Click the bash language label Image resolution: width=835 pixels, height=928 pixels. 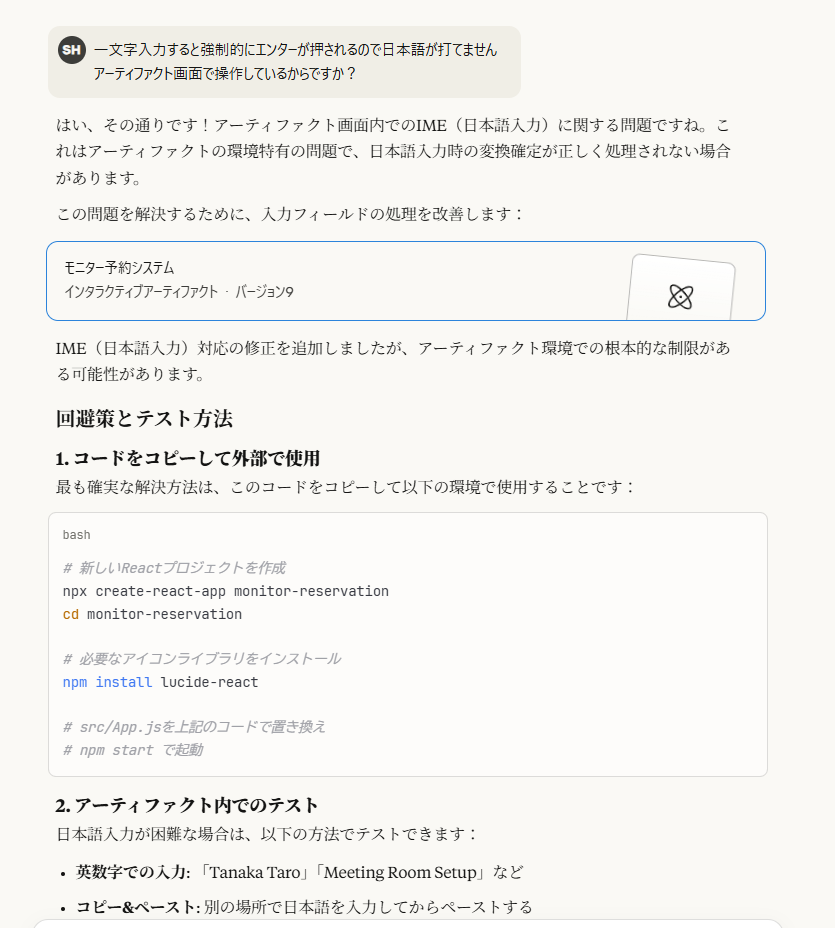[76, 535]
